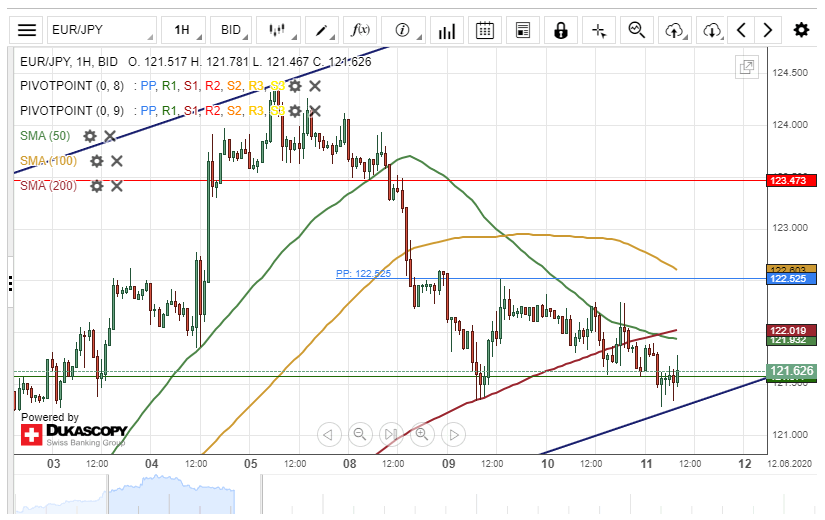
Task: Open the f(x) indicators menu
Action: (360, 30)
